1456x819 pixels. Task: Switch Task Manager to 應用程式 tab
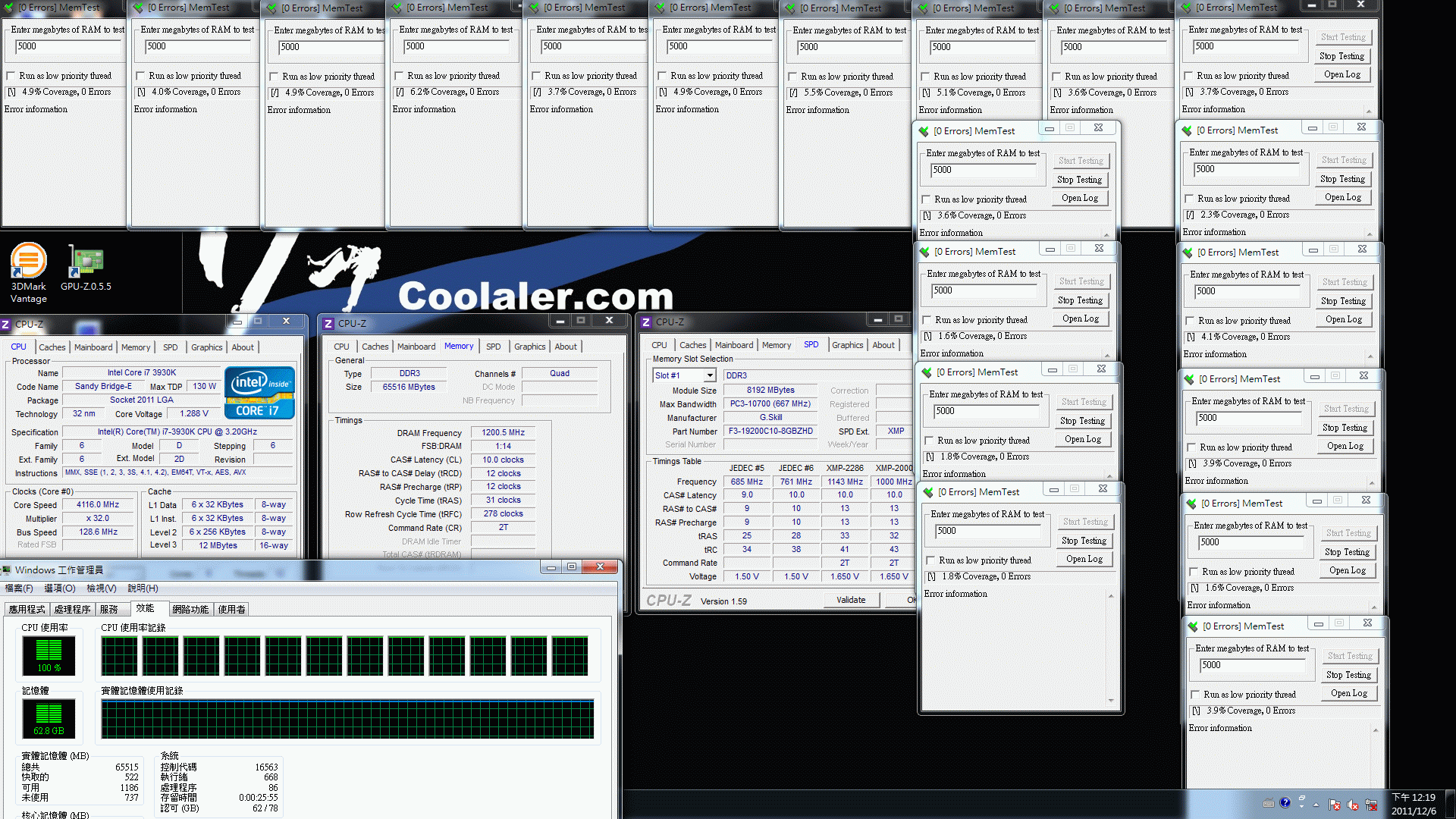pos(27,609)
